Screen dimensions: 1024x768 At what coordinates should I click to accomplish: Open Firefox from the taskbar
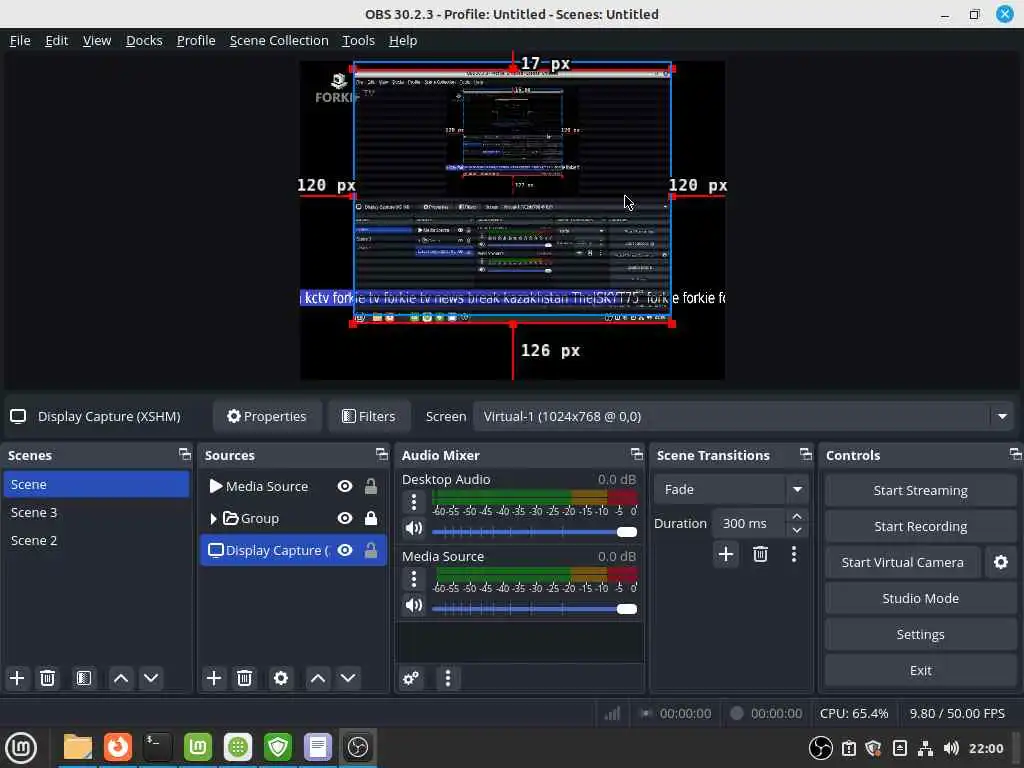coord(118,747)
